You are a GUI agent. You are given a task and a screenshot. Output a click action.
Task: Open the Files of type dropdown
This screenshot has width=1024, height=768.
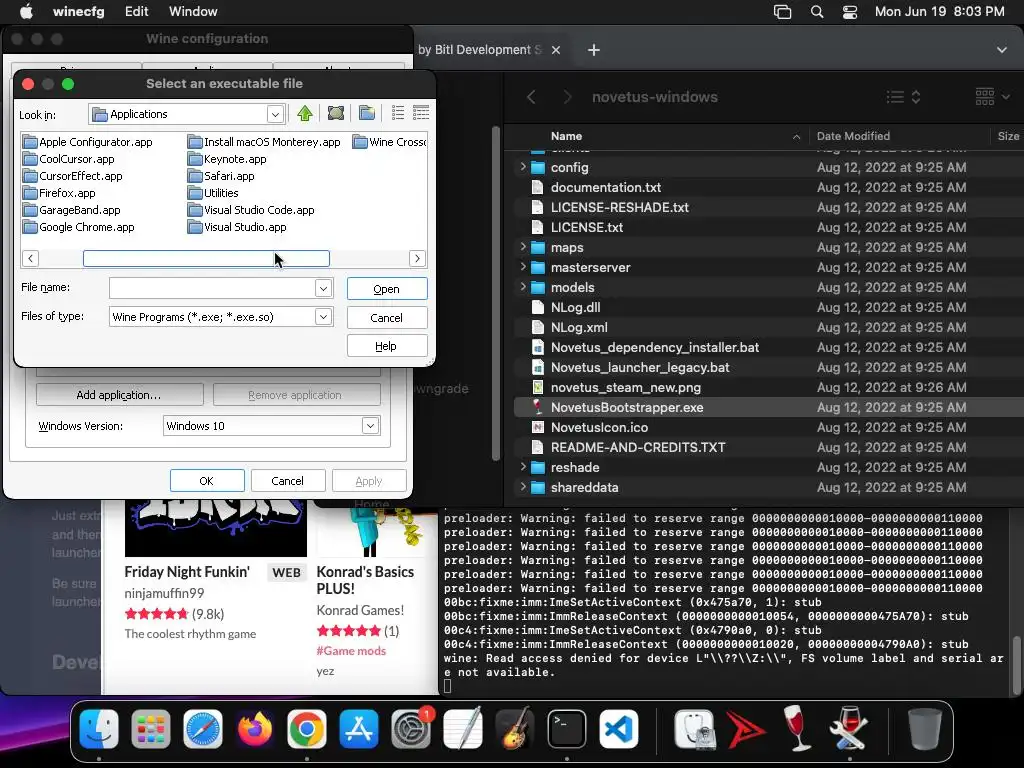click(x=323, y=317)
